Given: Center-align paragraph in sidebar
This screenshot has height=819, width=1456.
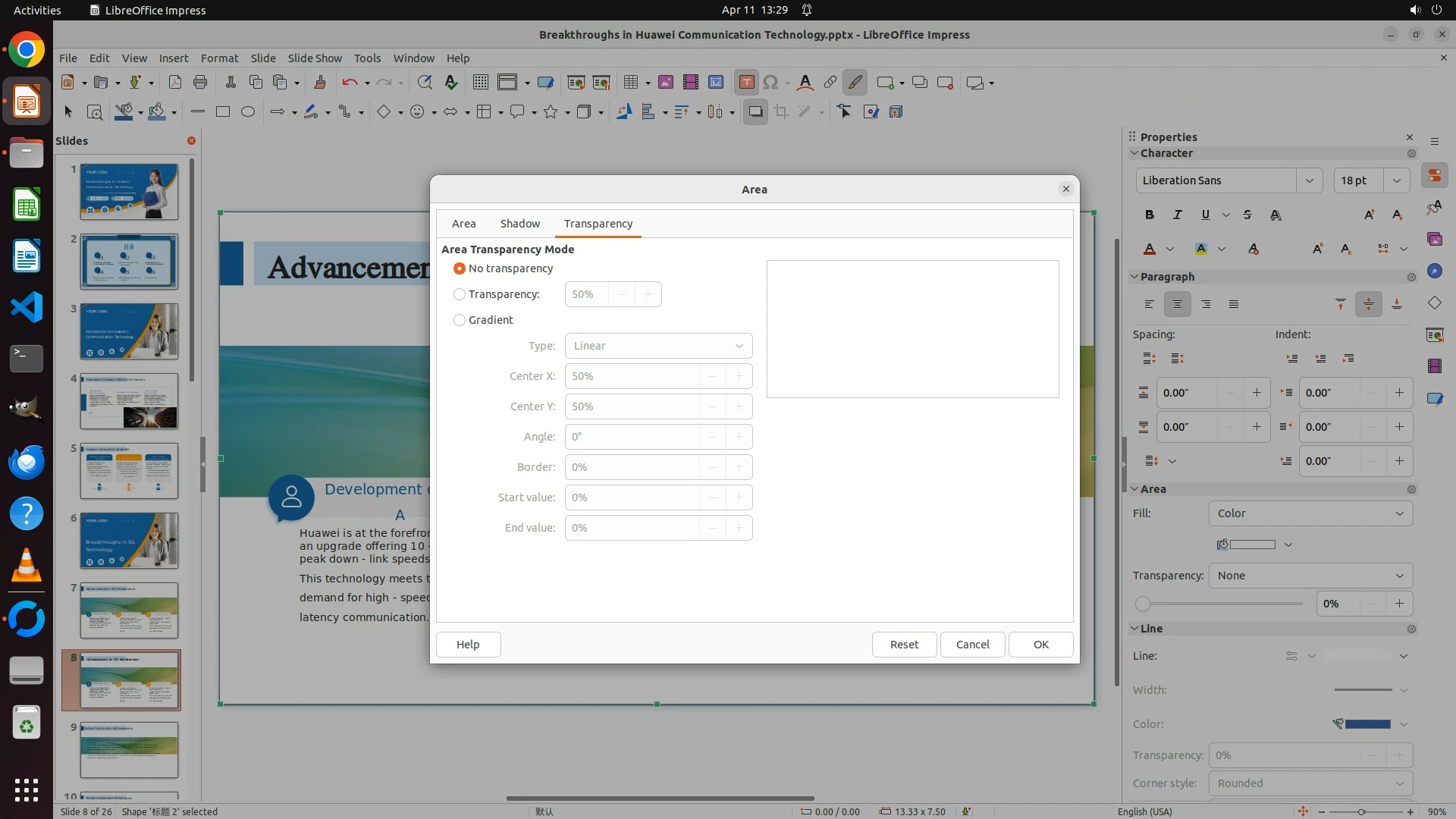Looking at the screenshot, I should [x=1177, y=304].
